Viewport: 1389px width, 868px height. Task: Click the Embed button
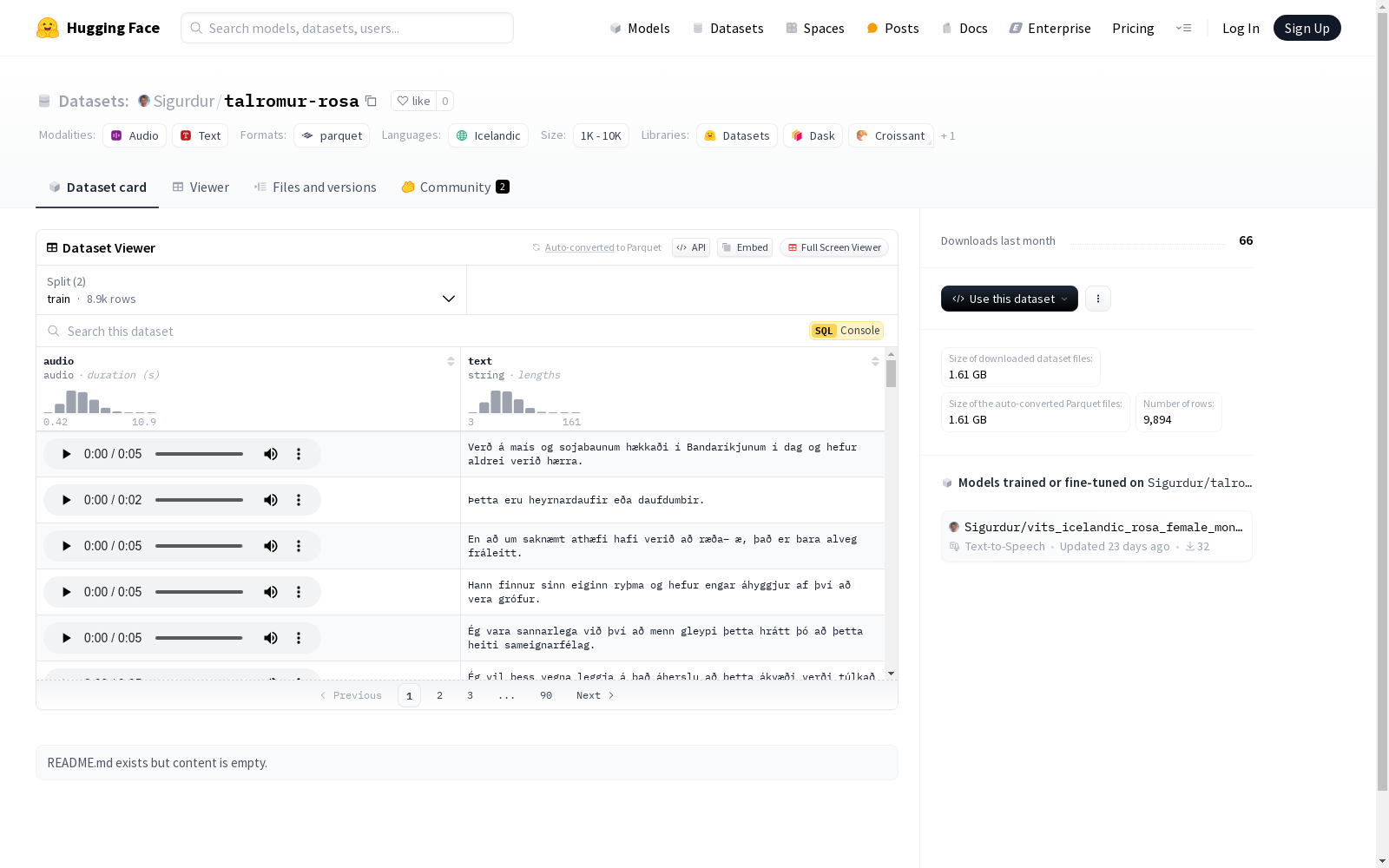pos(745,247)
